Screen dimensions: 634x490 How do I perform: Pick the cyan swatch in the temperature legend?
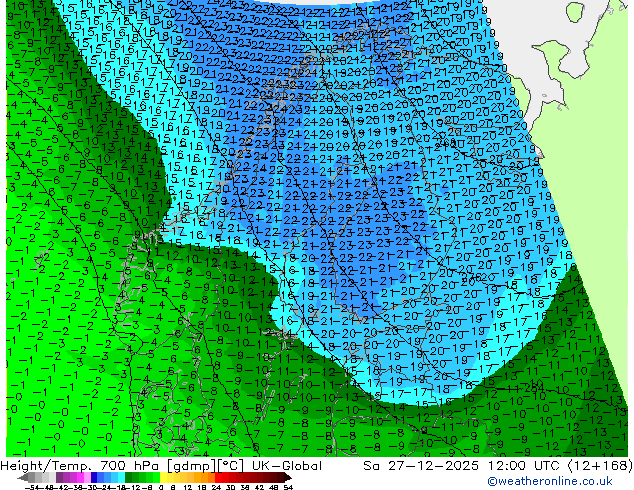[x=122, y=478]
